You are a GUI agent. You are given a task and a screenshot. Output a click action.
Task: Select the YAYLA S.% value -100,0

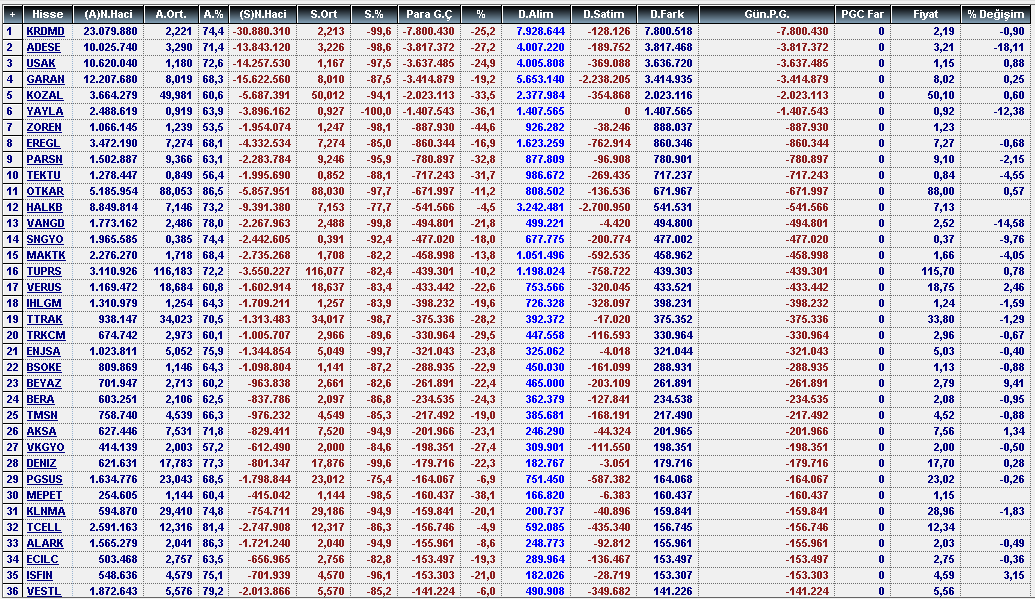click(x=376, y=112)
